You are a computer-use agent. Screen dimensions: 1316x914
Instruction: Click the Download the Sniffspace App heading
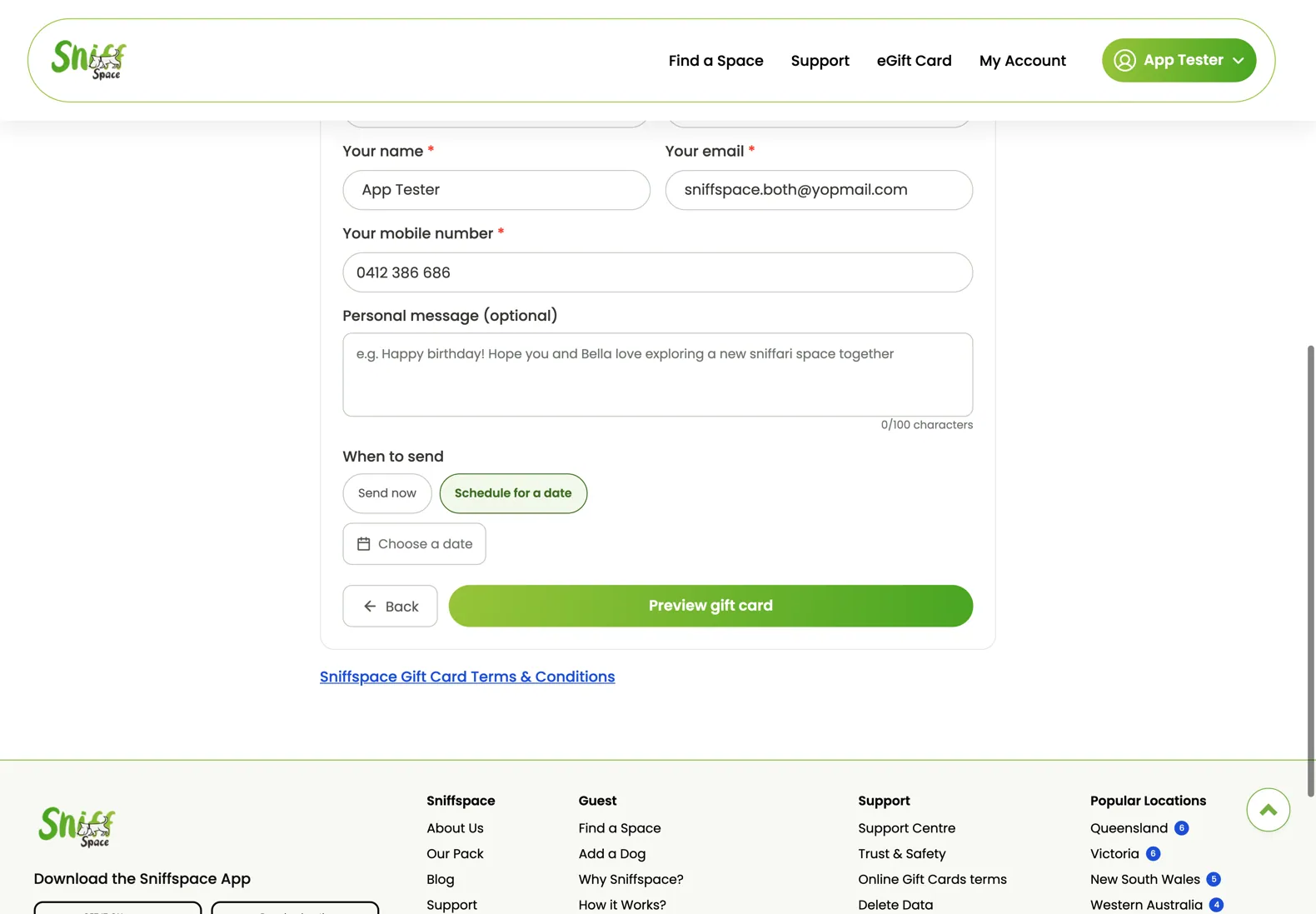click(x=142, y=879)
